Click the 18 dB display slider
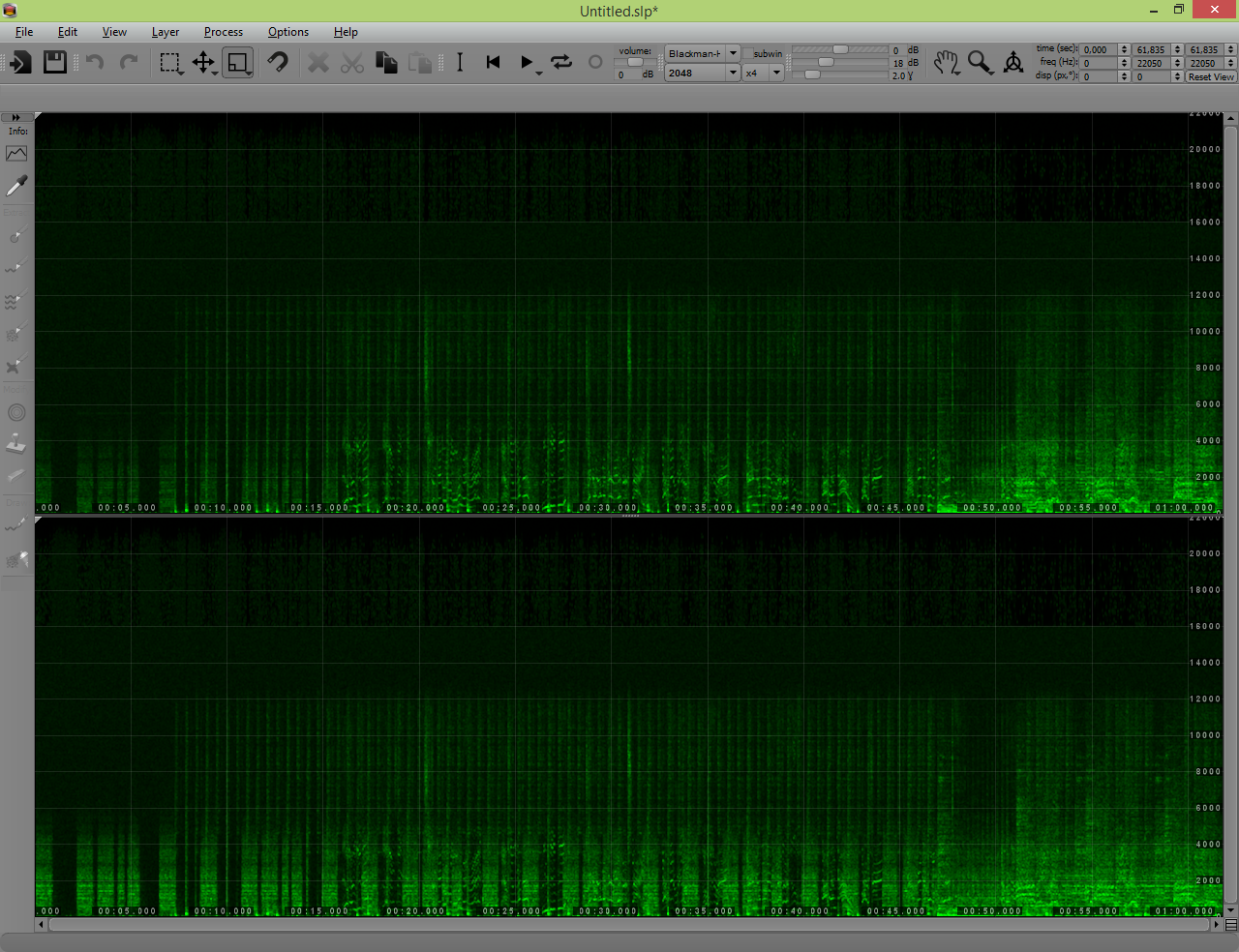This screenshot has height=952, width=1239. tap(840, 62)
